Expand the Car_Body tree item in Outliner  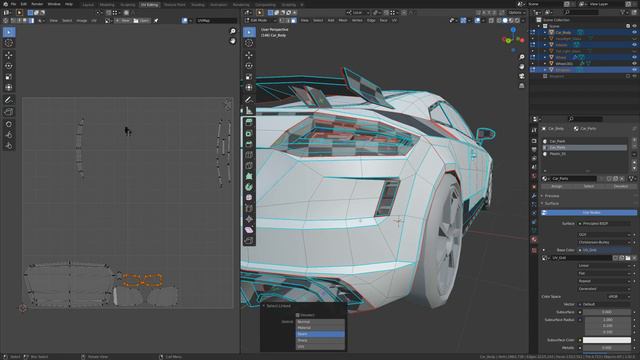pyautogui.click(x=545, y=32)
